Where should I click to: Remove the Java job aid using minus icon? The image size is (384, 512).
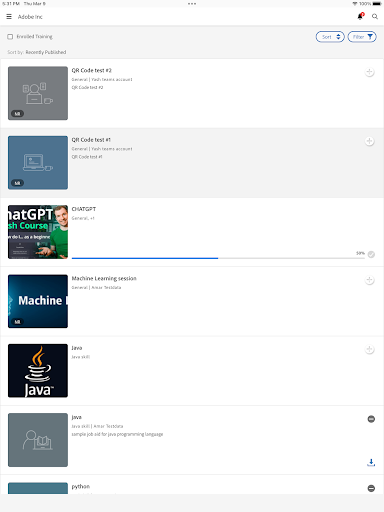pos(371,419)
